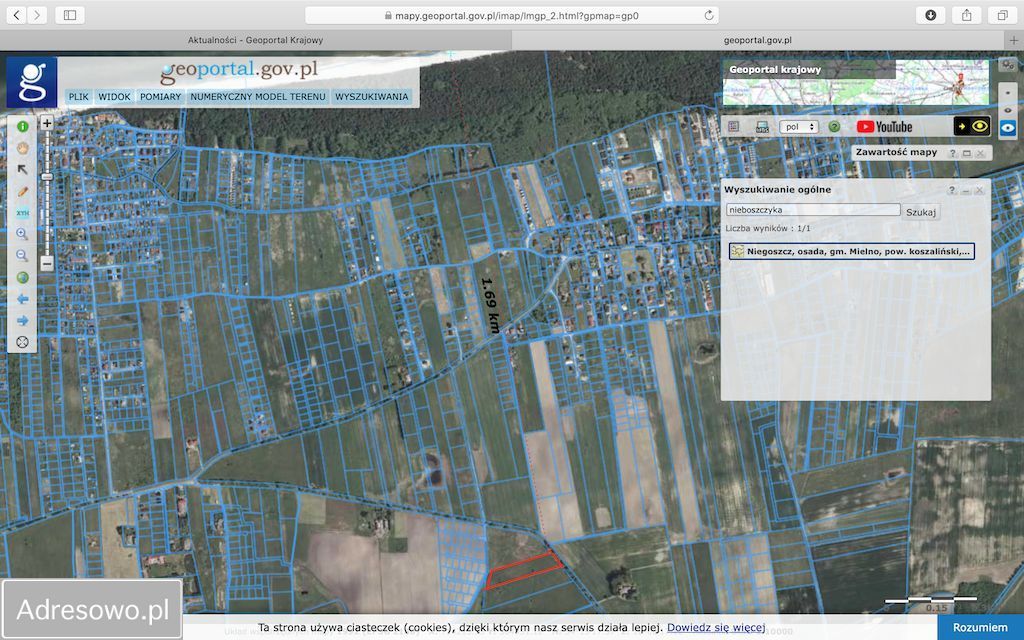Open the XYH coordinates tool
The width and height of the screenshot is (1024, 640).
[22, 212]
